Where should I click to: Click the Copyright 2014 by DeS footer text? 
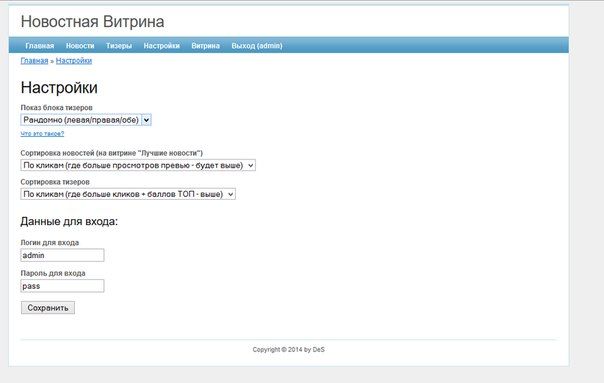[x=289, y=349]
